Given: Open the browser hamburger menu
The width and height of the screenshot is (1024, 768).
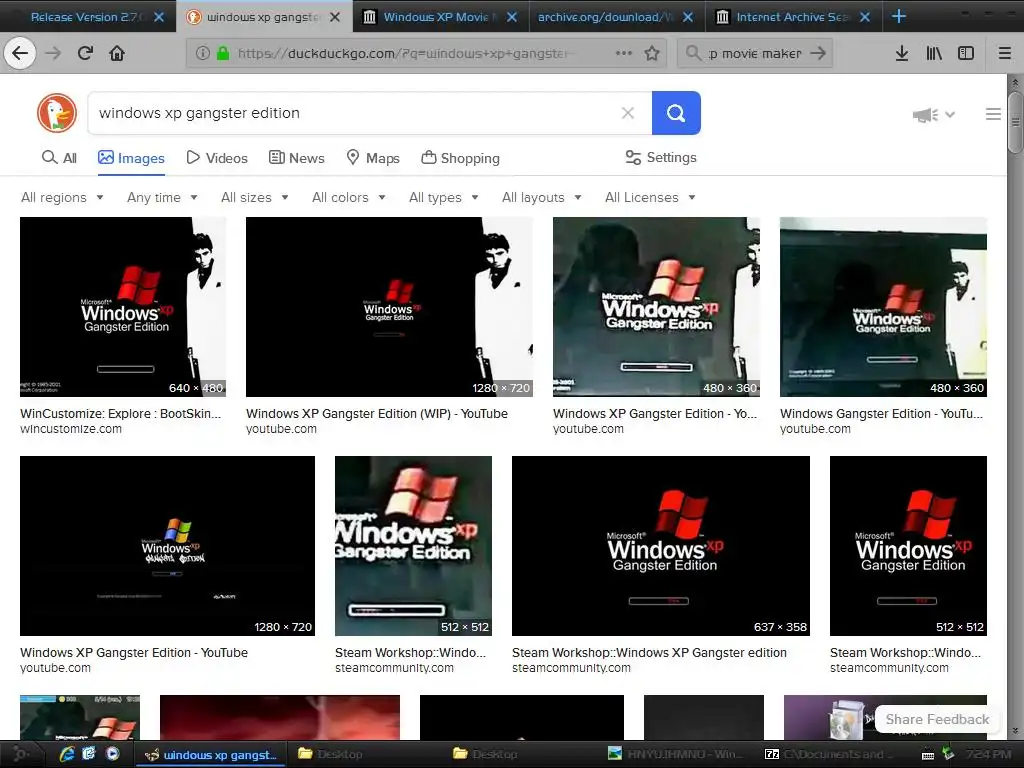Looking at the screenshot, I should click(x=1005, y=54).
